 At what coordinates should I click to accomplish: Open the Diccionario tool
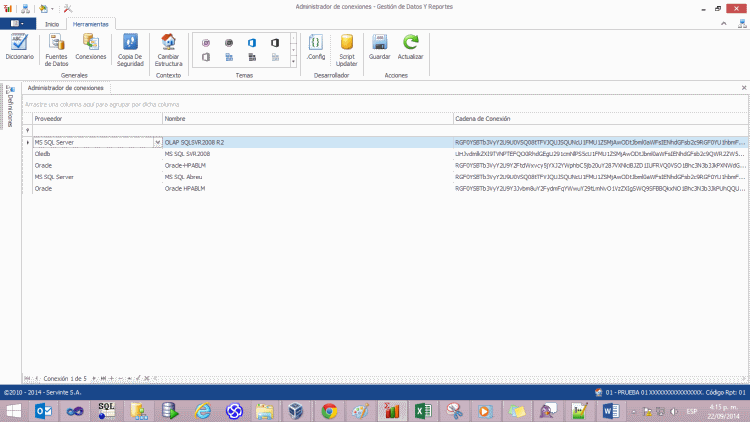click(x=18, y=47)
